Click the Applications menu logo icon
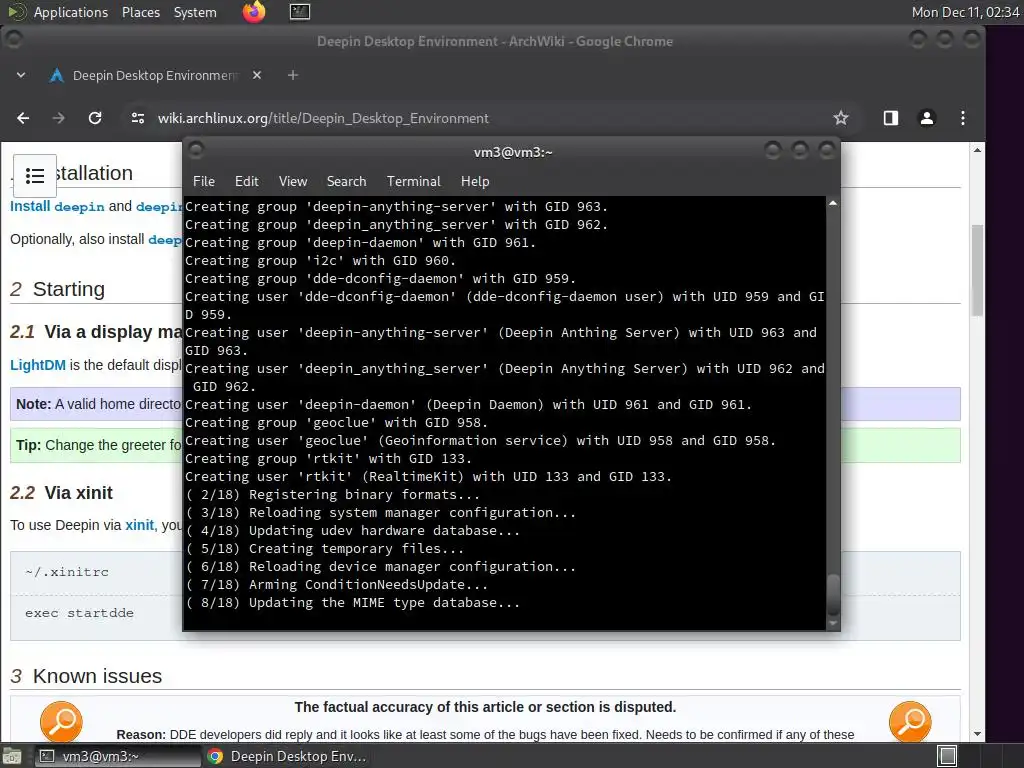The image size is (1024, 768). (17, 12)
